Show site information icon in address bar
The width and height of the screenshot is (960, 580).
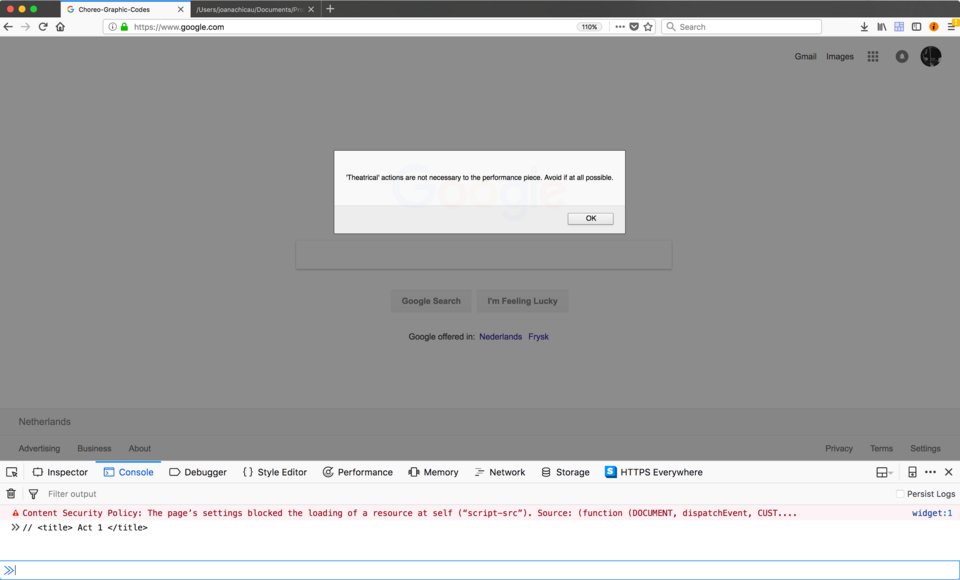pos(113,27)
